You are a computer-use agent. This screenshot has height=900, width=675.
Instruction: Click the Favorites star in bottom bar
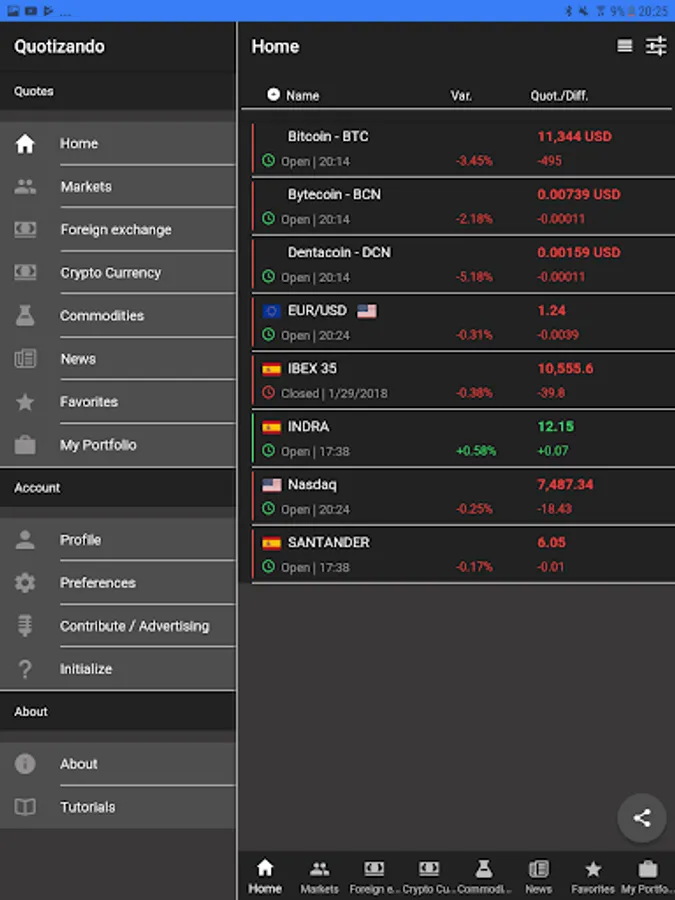[x=593, y=876]
